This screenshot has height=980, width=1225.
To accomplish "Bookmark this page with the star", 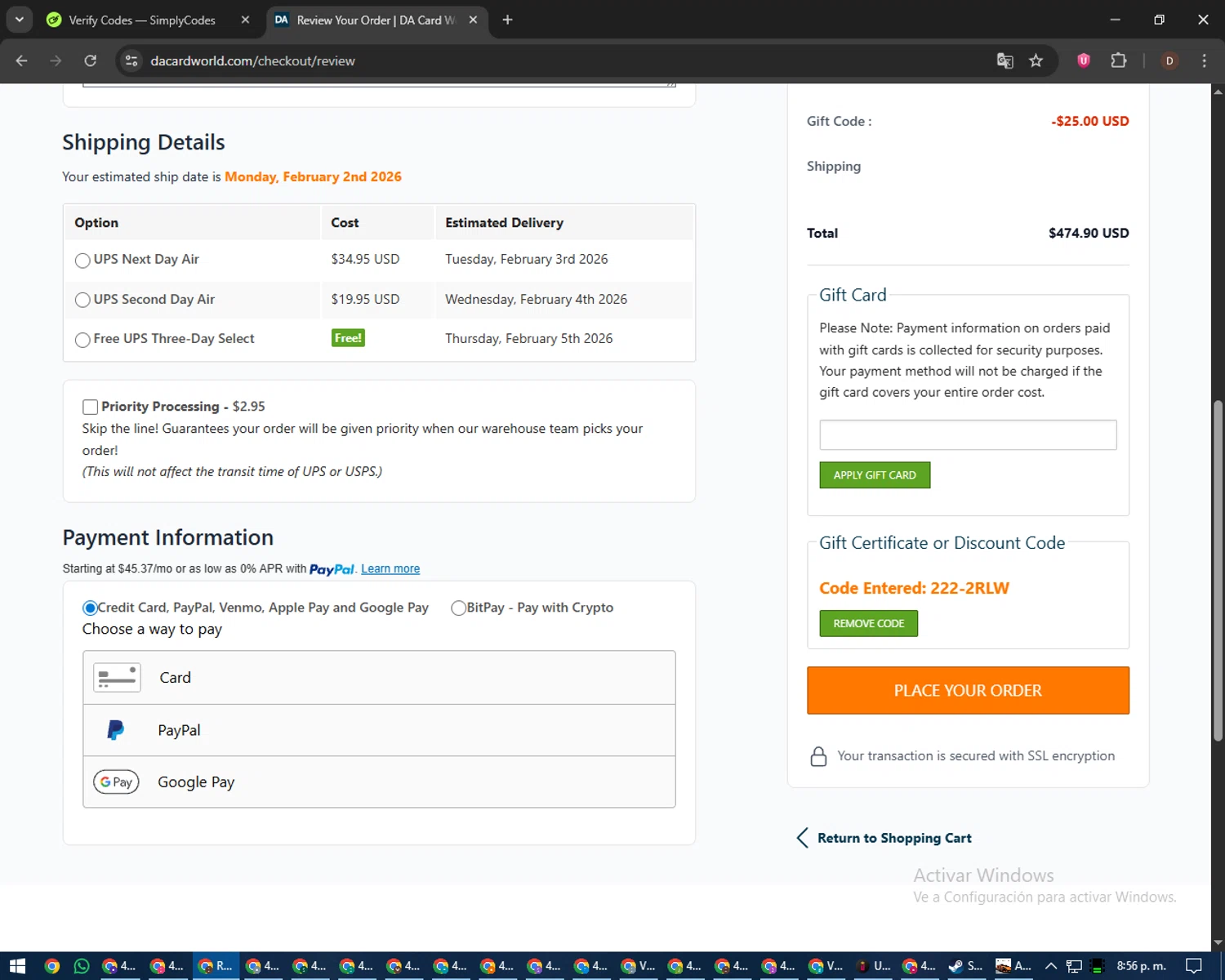I will 1036,60.
